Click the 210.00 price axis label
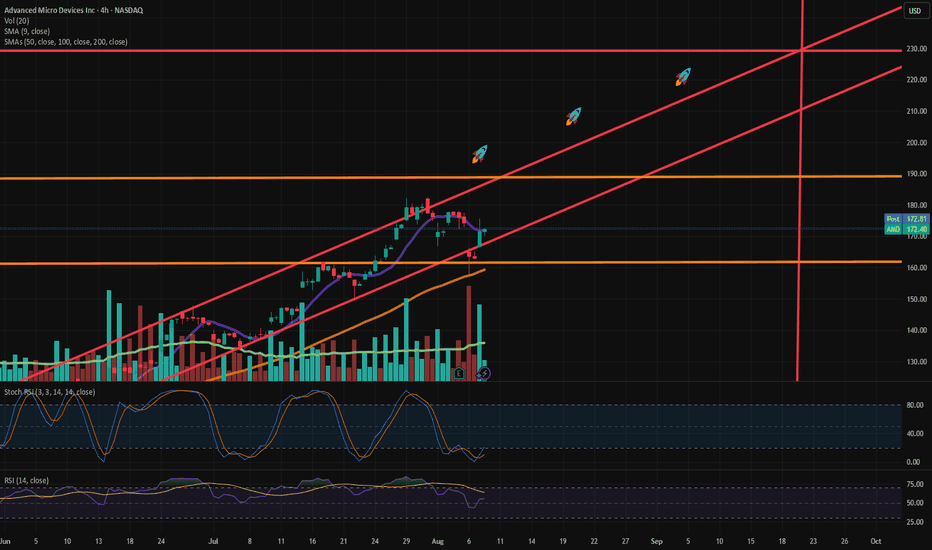932x550 pixels. click(916, 111)
